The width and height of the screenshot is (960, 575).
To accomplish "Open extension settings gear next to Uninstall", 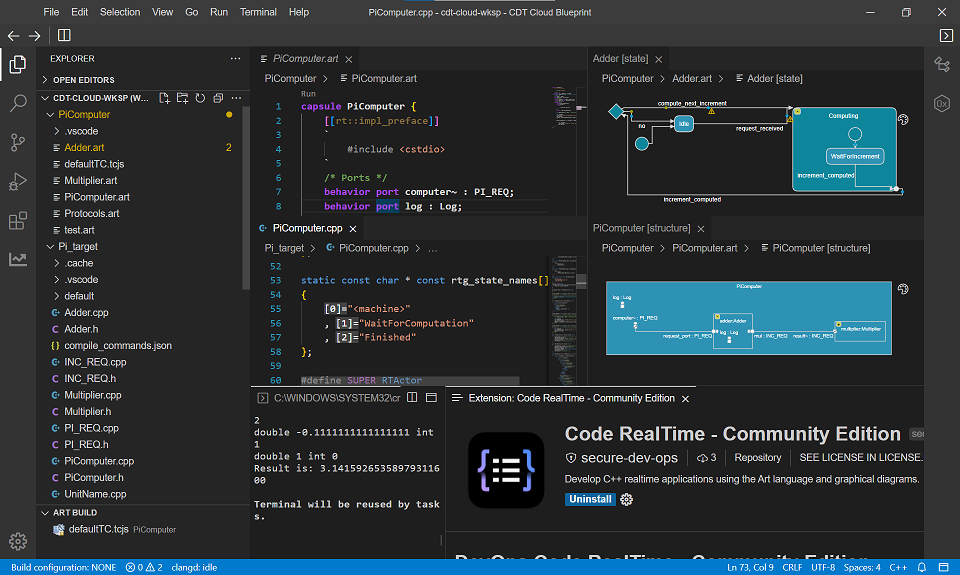I will pyautogui.click(x=627, y=499).
